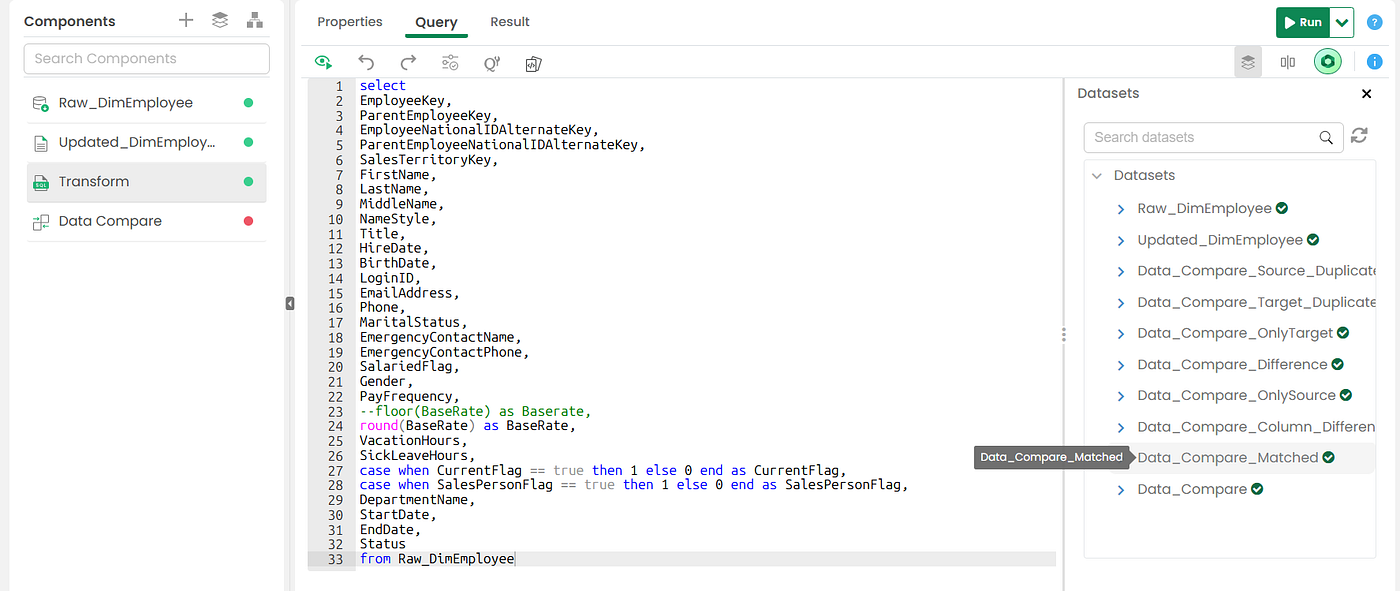Click the SalesPersonFlag case statement line
1400x591 pixels.
[x=634, y=485]
